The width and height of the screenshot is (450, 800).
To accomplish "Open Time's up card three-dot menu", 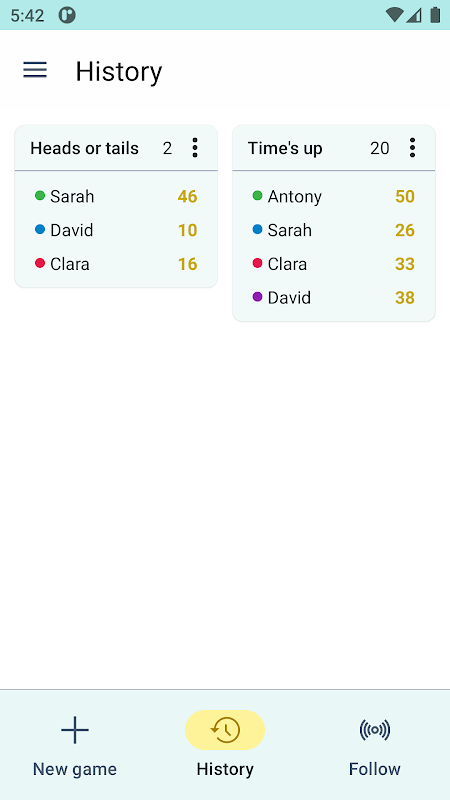I will [412, 148].
